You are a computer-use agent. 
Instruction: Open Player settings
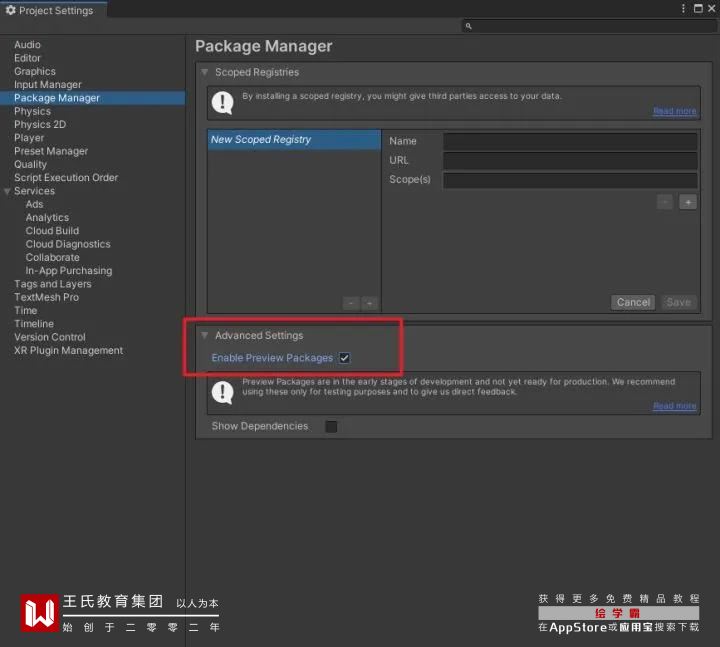[x=29, y=138]
